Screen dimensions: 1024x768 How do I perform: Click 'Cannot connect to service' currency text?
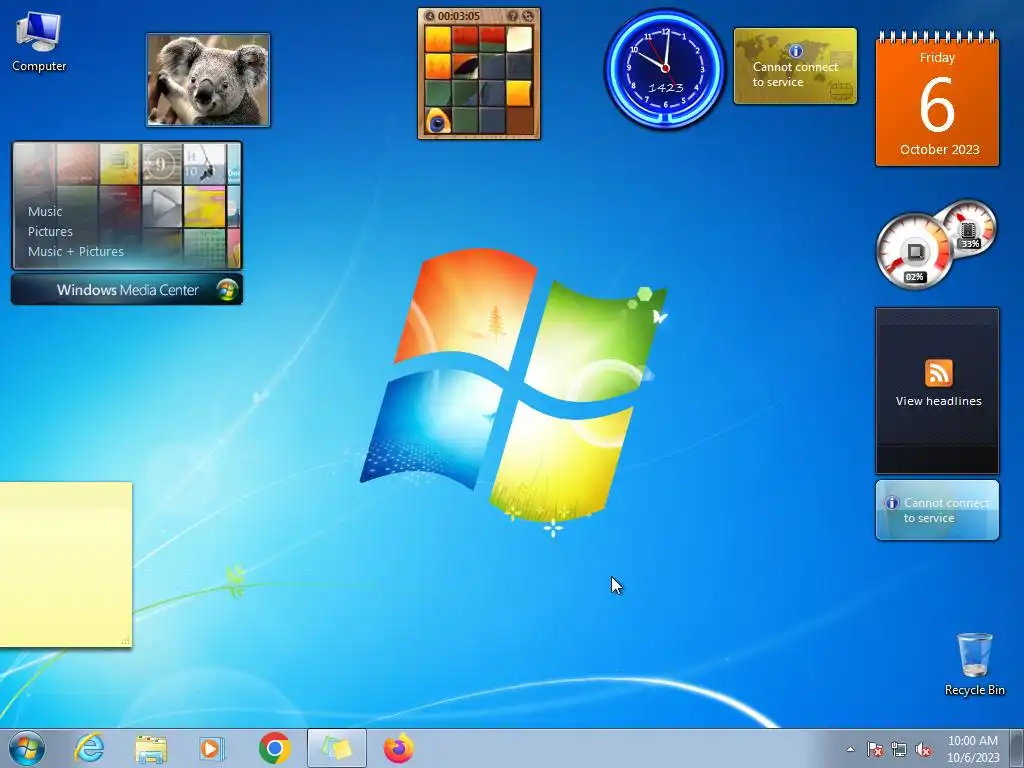click(795, 74)
